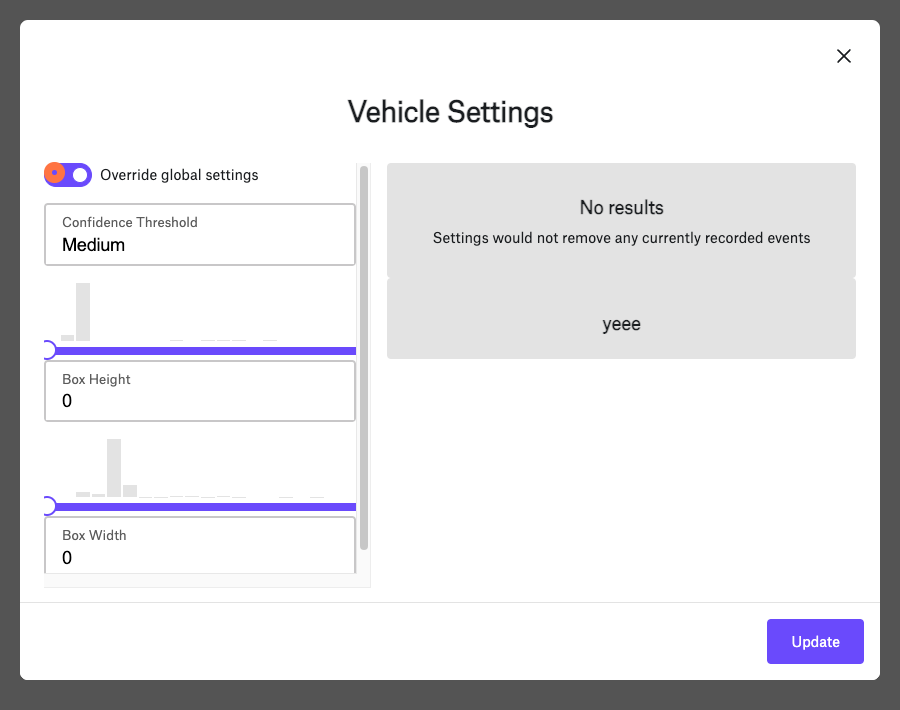This screenshot has height=710, width=900.
Task: Focus the Box Height input field
Action: click(200, 391)
